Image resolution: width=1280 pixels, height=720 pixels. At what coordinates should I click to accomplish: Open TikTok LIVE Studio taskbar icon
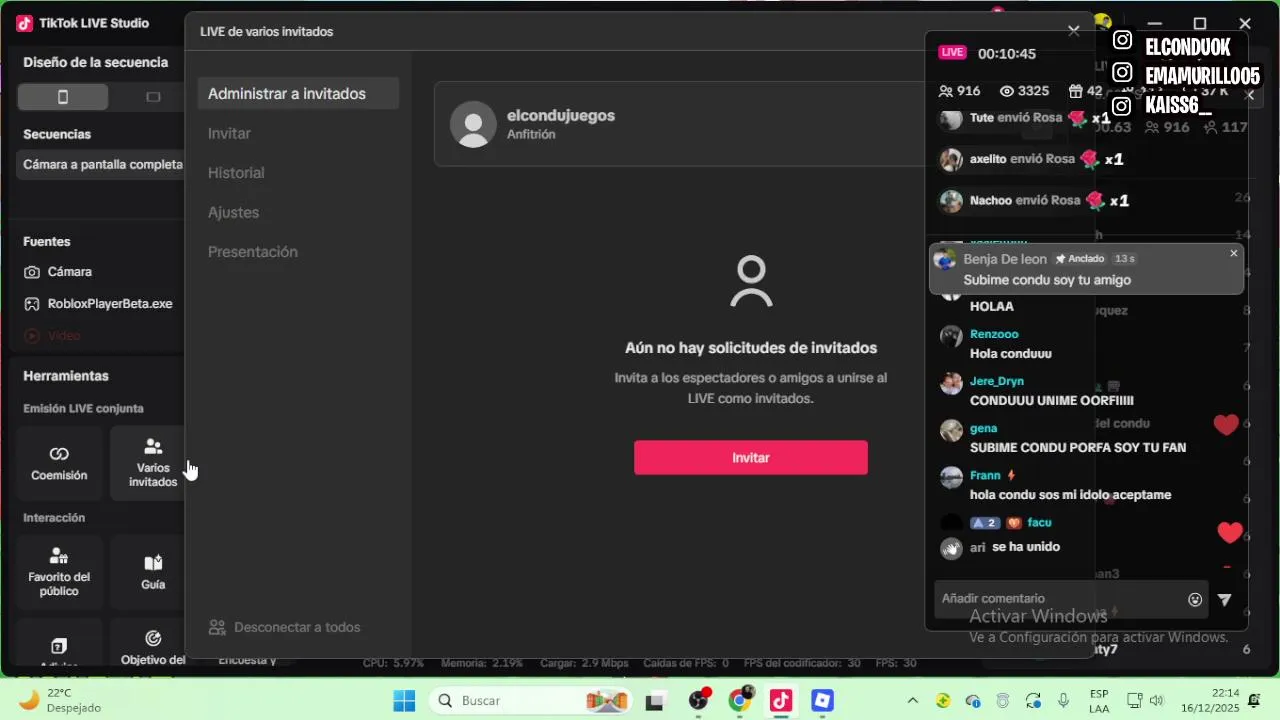[x=781, y=701]
